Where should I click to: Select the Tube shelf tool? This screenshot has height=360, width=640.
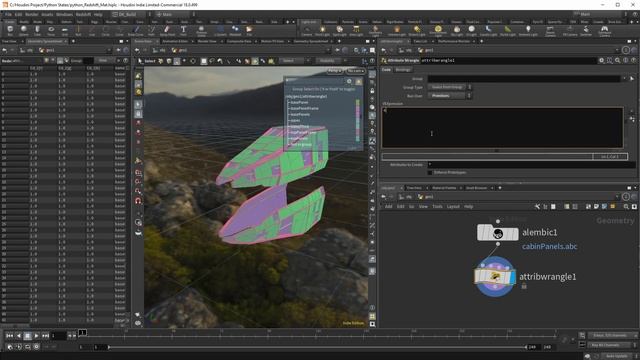(37, 30)
